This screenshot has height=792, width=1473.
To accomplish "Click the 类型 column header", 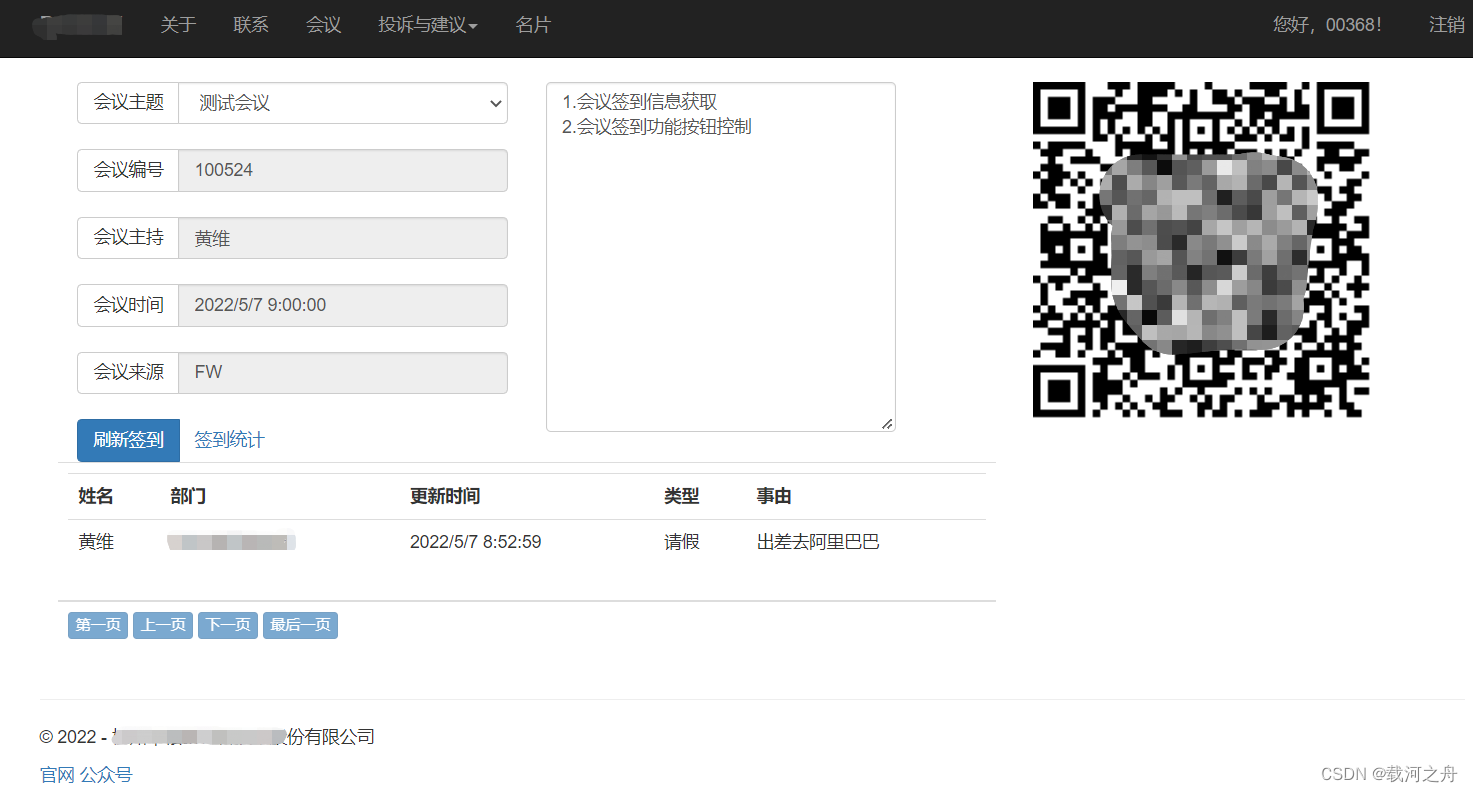I will click(x=682, y=496).
